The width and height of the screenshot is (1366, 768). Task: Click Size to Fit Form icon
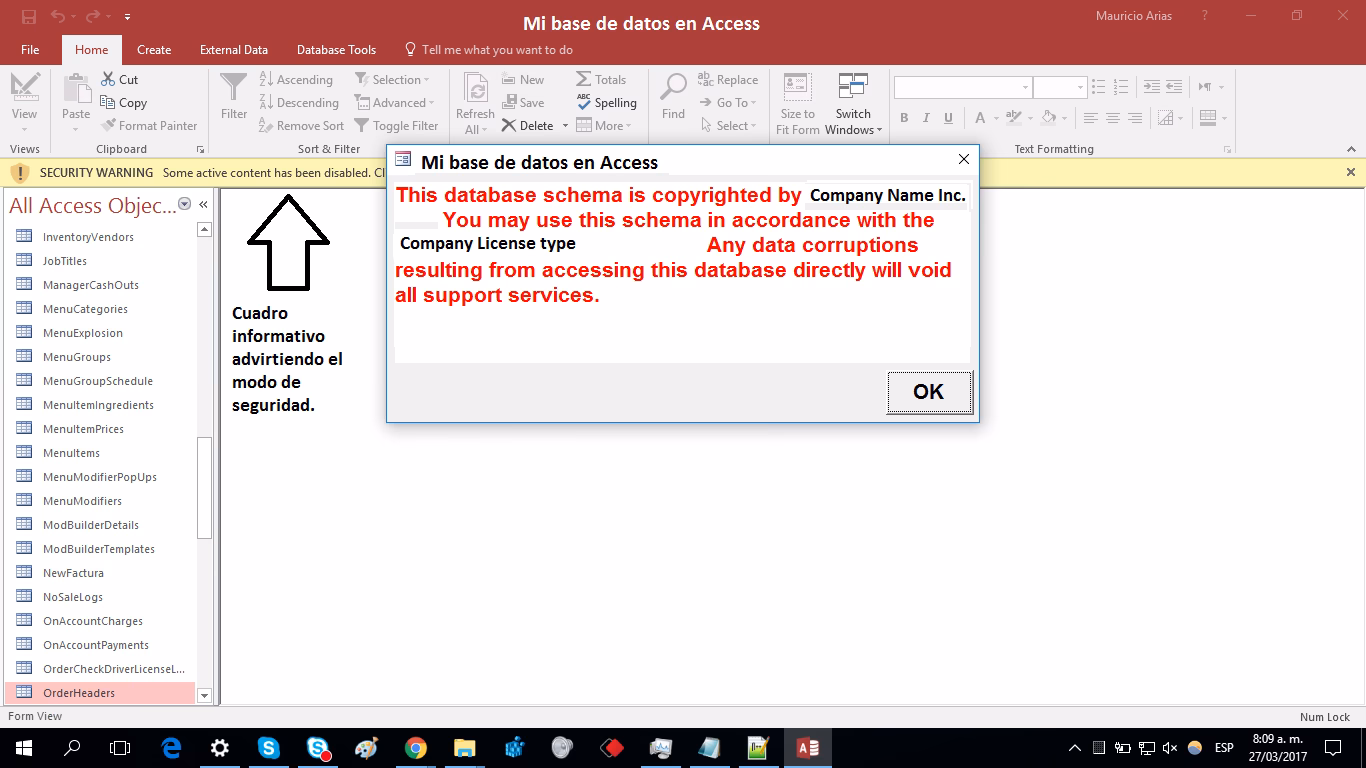point(798,88)
